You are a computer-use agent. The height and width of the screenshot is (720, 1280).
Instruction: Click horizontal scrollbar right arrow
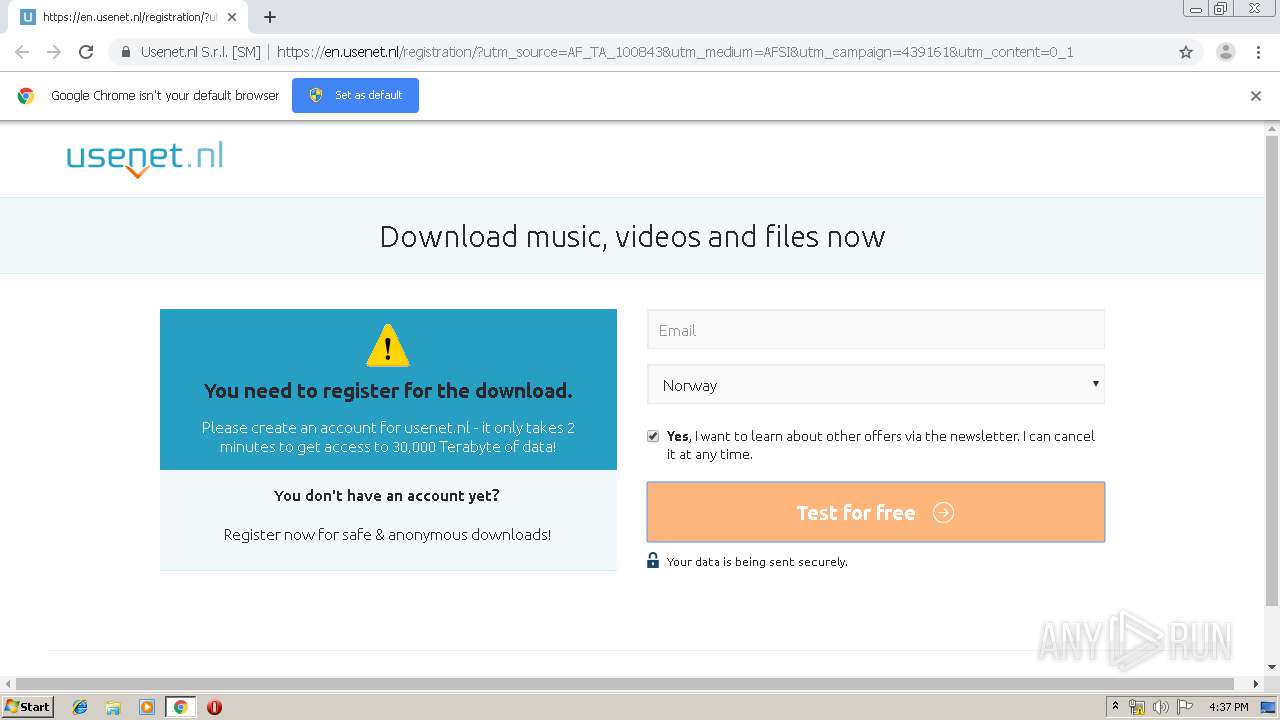point(1256,684)
